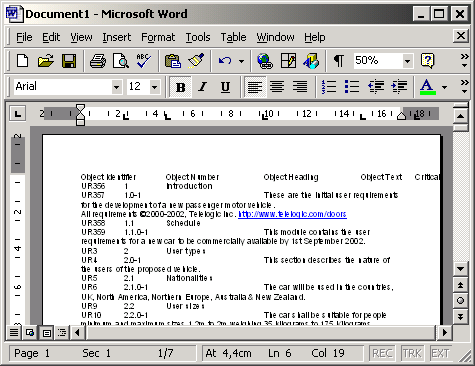
Task: Open the Help menu
Action: coord(314,37)
